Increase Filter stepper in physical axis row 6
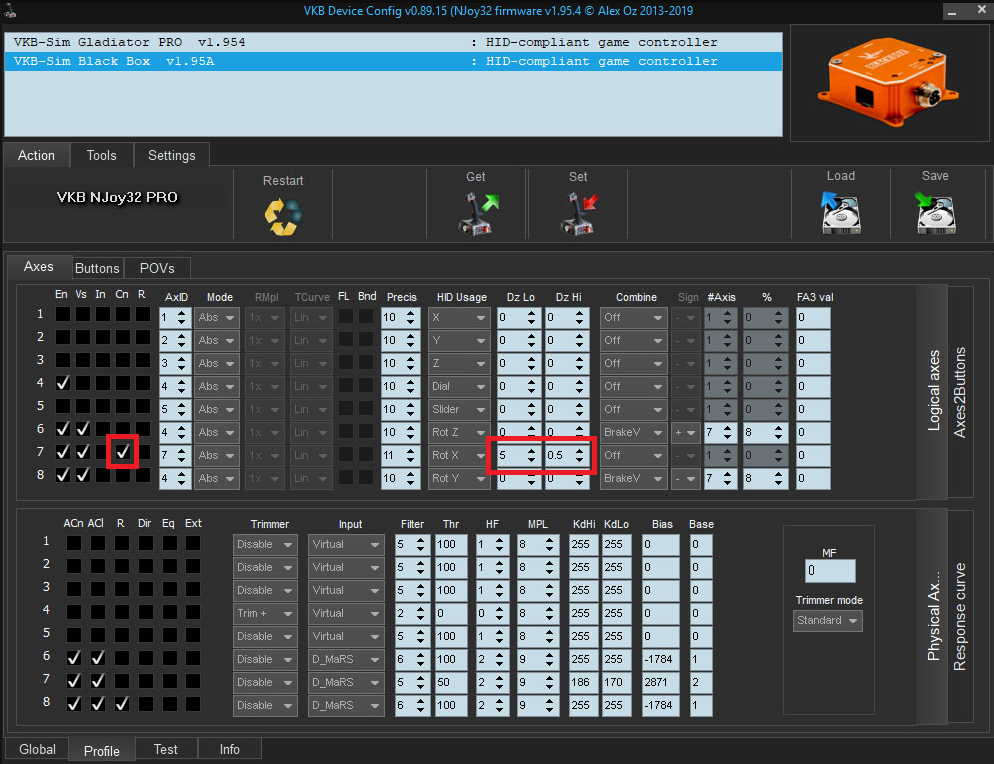Screen dimensions: 994x764 pyautogui.click(x=420, y=655)
